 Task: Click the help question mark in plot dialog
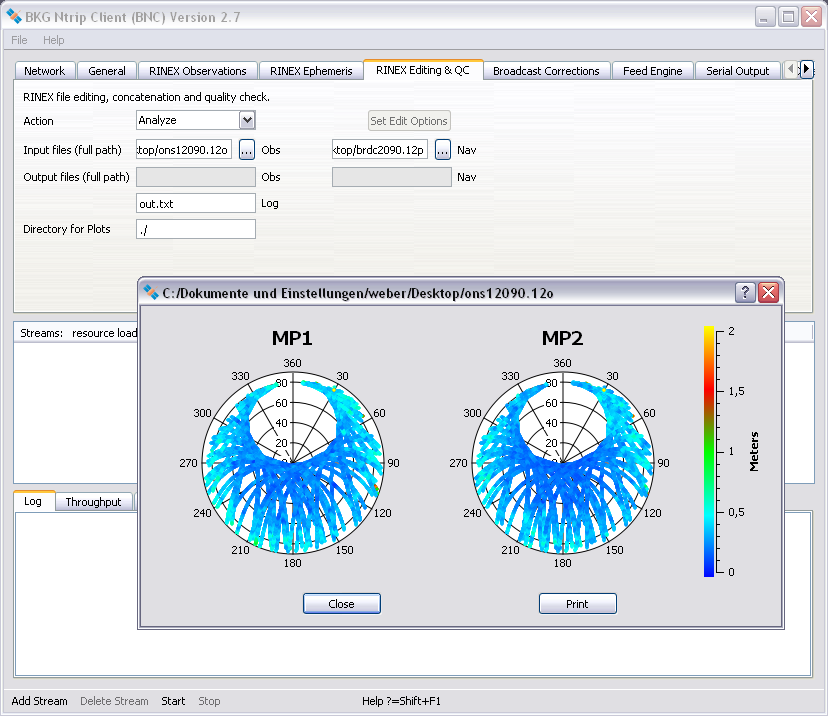click(745, 292)
